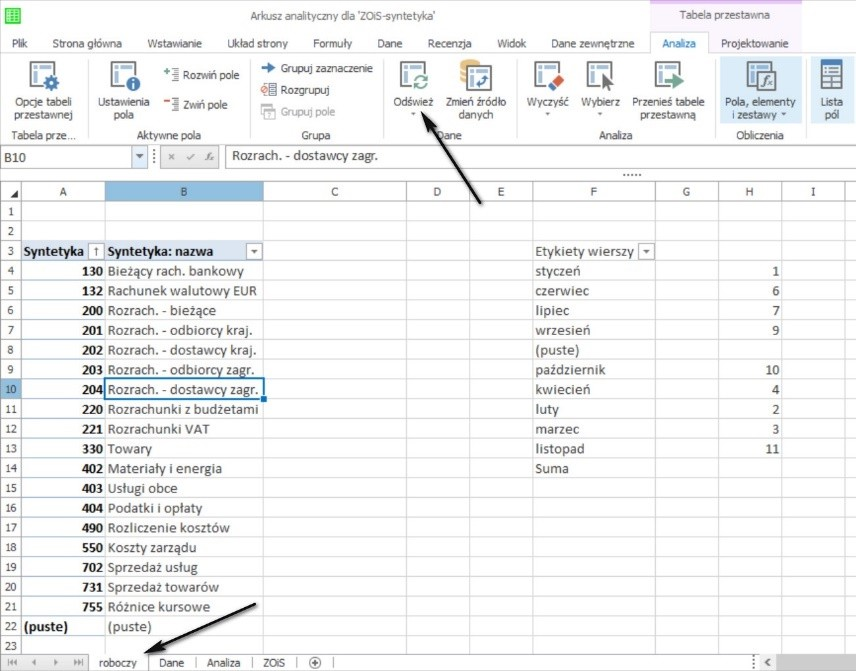Image resolution: width=856 pixels, height=671 pixels.
Task: Click Wyczyść pivot table icon
Action: point(548,76)
